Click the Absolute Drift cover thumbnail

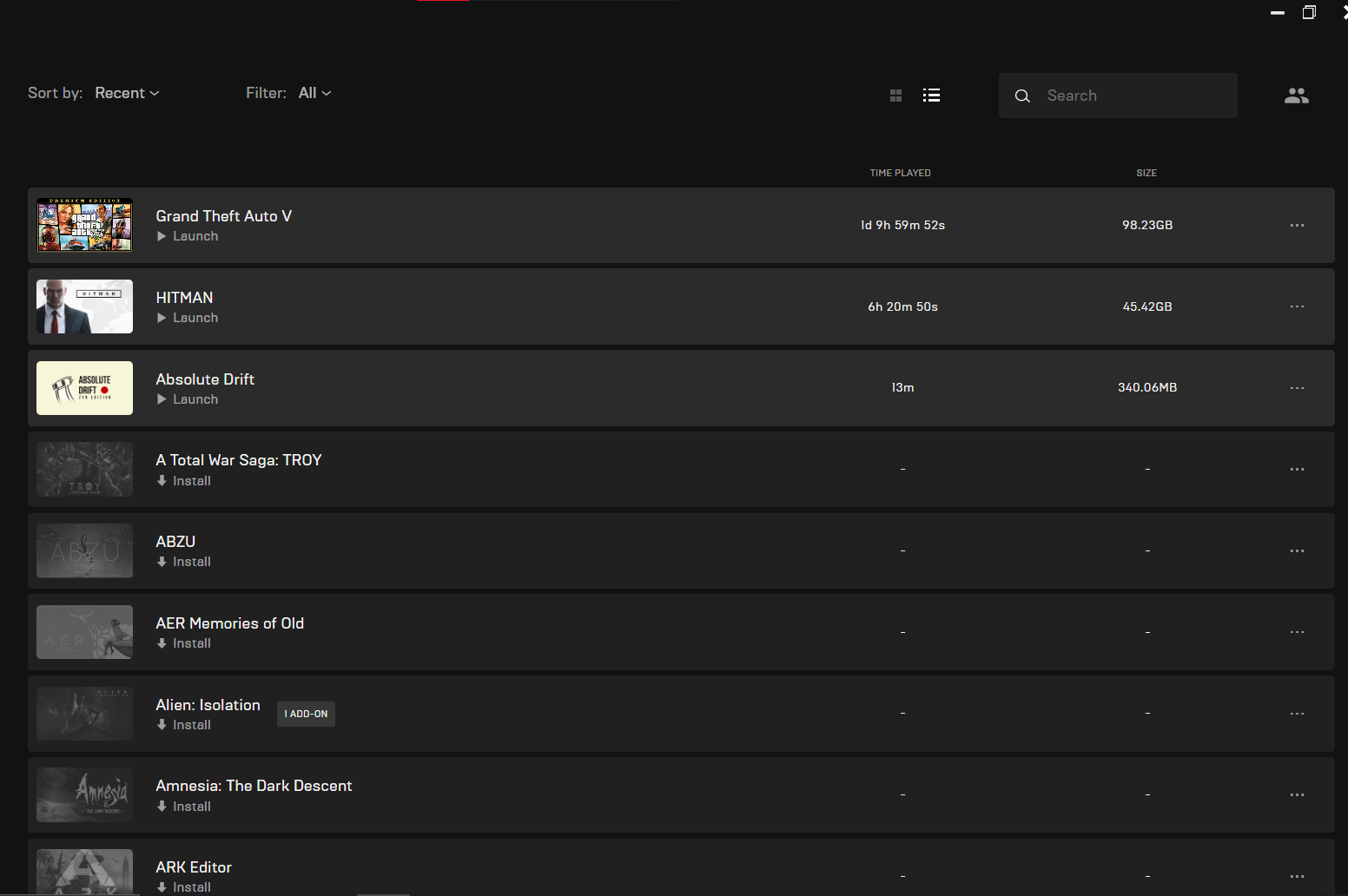point(84,388)
